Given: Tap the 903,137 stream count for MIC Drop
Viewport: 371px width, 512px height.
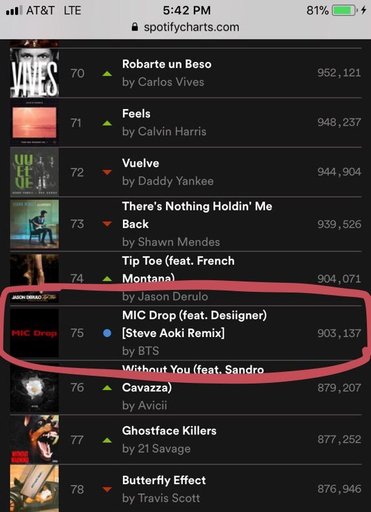Looking at the screenshot, I should [x=339, y=333].
